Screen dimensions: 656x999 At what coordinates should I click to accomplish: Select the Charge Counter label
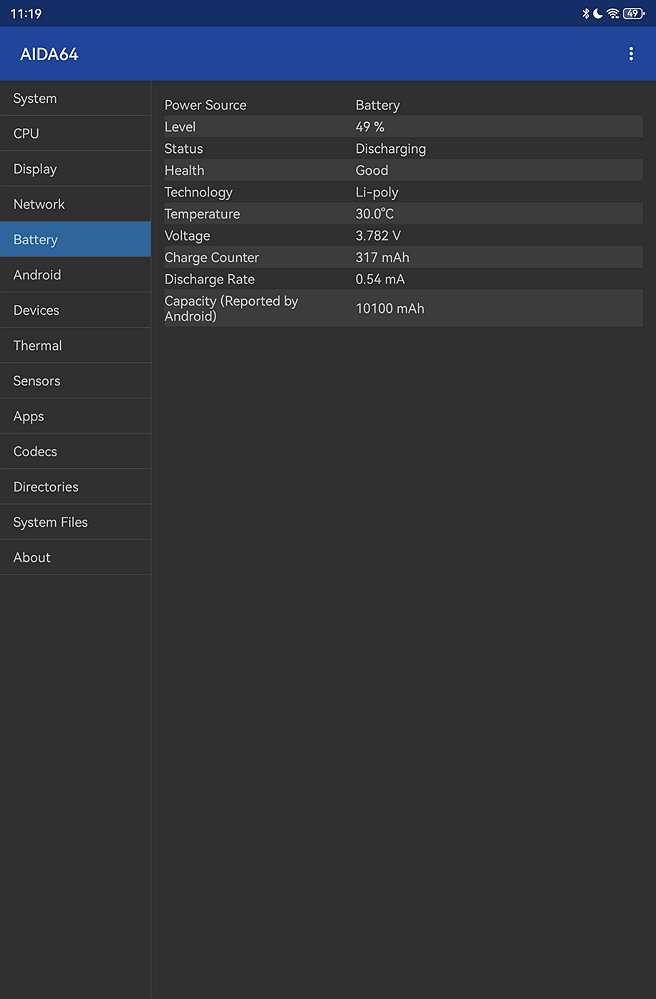click(x=211, y=257)
